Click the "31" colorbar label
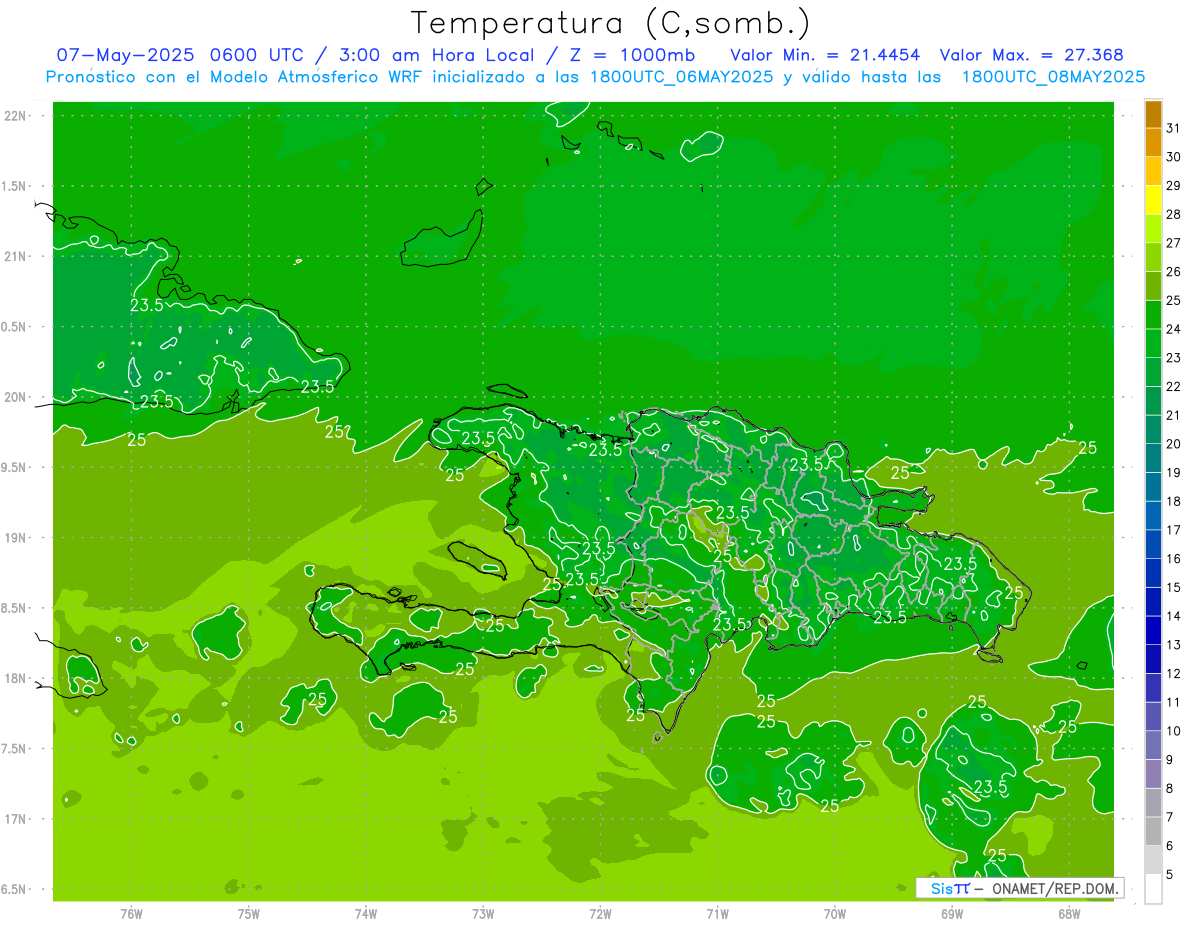 1174,128
